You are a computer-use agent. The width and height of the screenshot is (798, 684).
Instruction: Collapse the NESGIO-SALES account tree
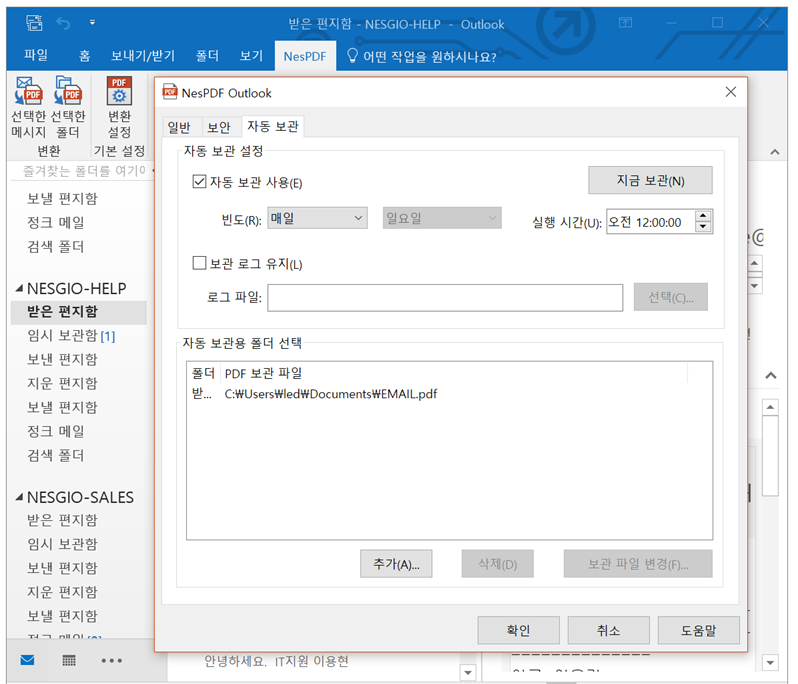(x=19, y=498)
